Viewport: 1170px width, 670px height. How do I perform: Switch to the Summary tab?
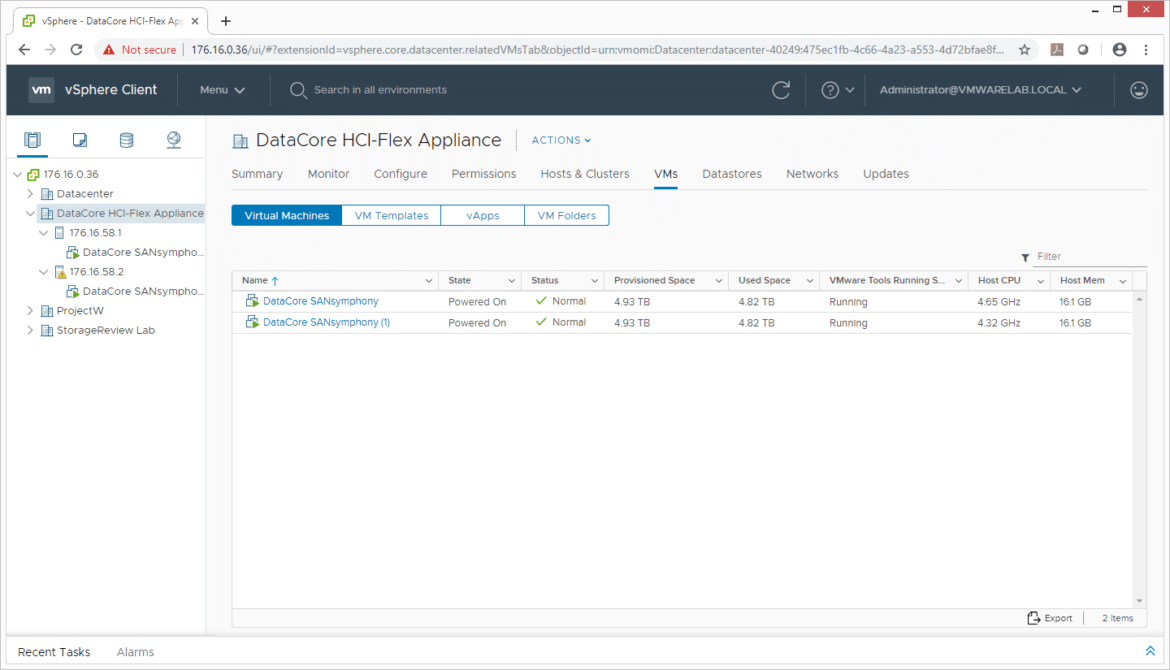257,174
